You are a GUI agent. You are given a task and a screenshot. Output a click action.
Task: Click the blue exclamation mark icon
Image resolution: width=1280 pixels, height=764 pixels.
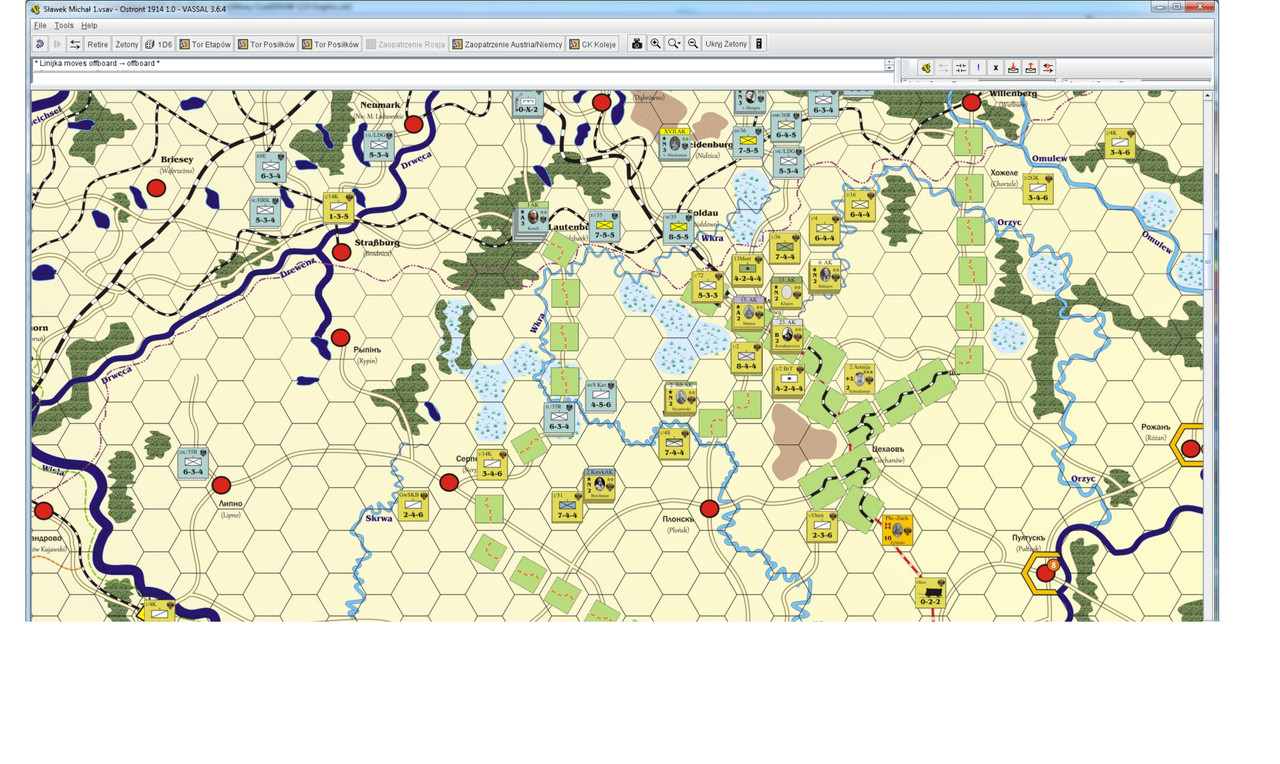click(978, 68)
